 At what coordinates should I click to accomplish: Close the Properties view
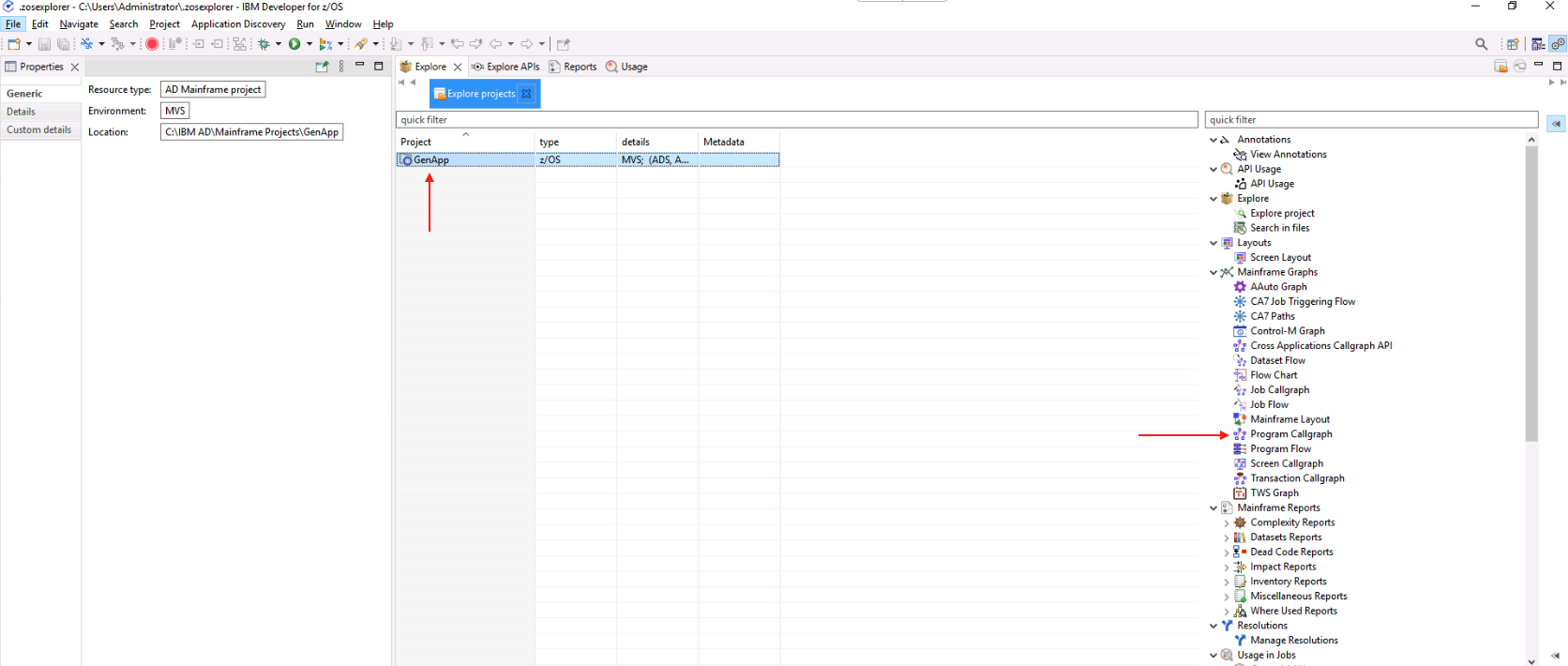click(75, 67)
